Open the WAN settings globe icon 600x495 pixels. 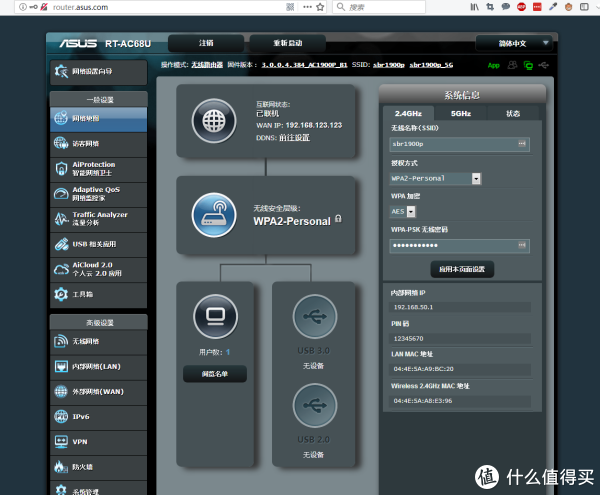tap(61, 391)
